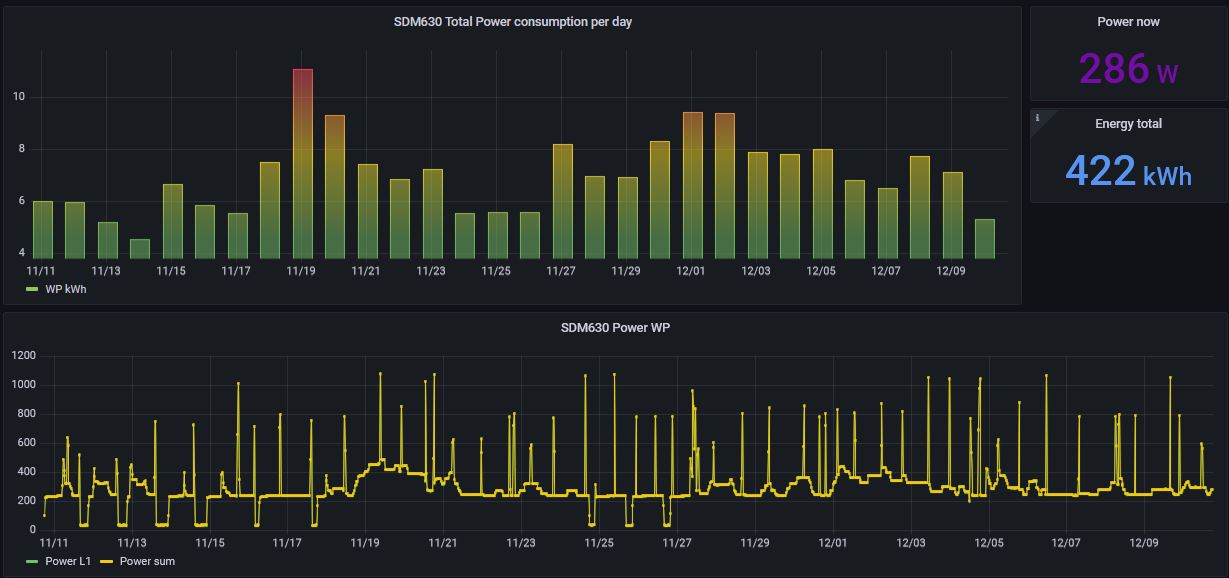Toggle the Power sum legend series

(x=147, y=561)
